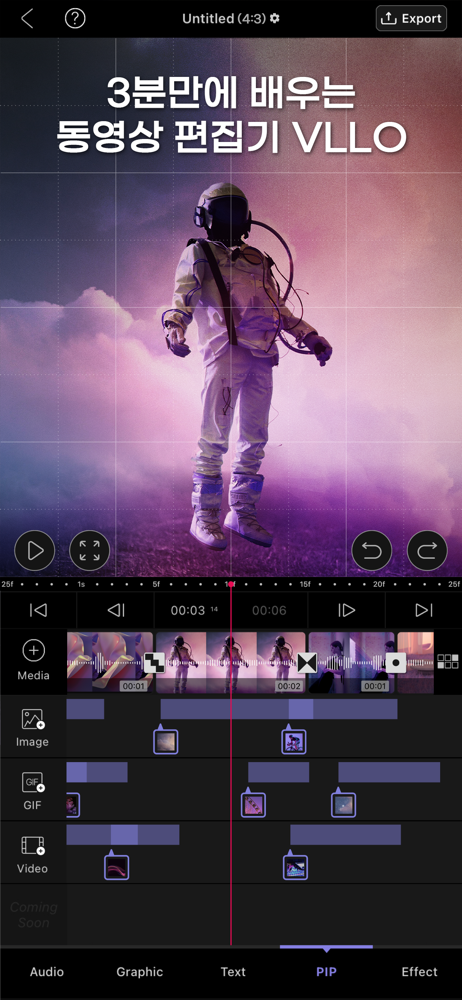Open project settings gear next to Untitled
462x1000 pixels.
275,18
